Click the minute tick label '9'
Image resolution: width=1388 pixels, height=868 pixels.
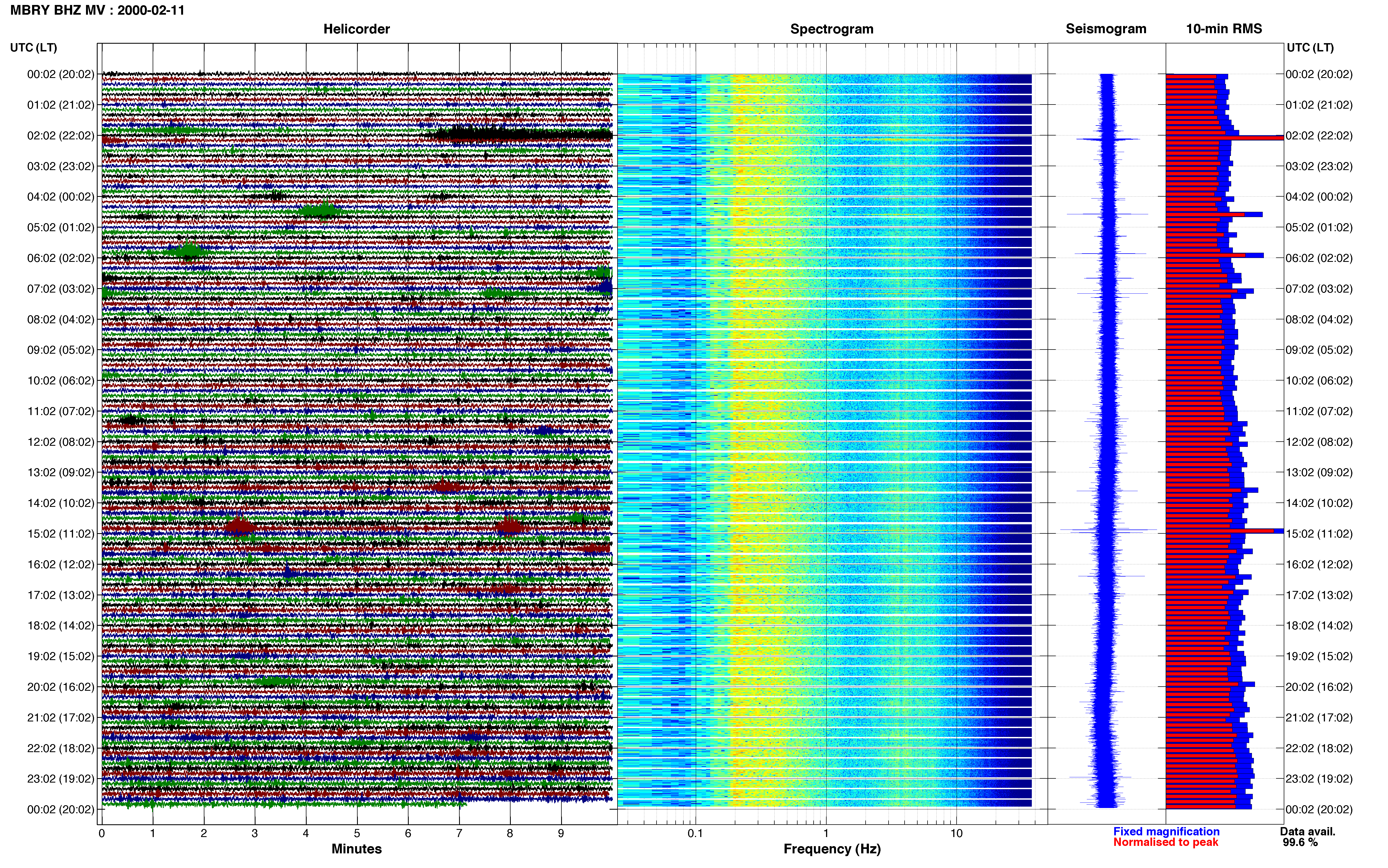coord(561,833)
